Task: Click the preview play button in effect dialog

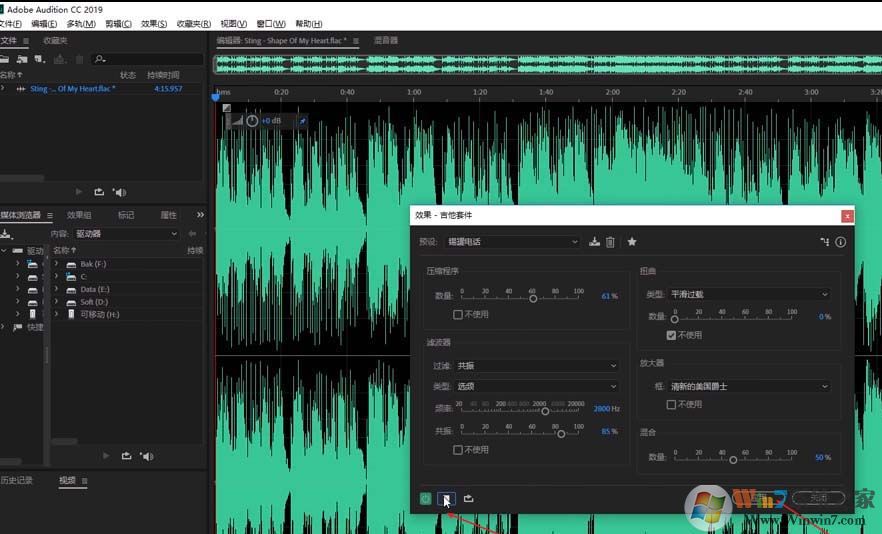Action: tap(446, 498)
